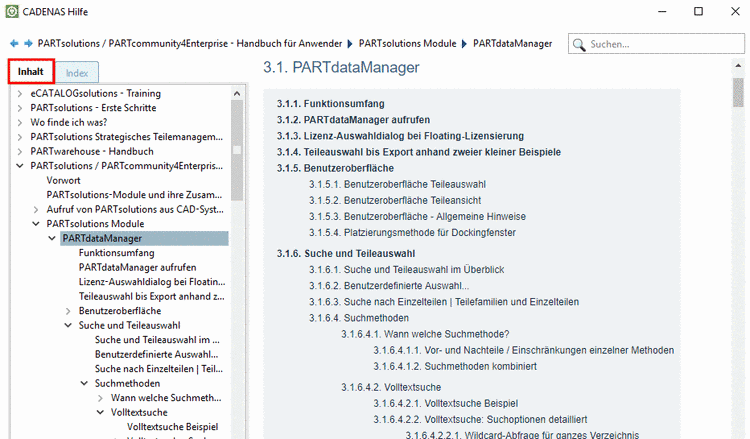Select Suche und Teileauswahl im ... tree item

tap(157, 340)
